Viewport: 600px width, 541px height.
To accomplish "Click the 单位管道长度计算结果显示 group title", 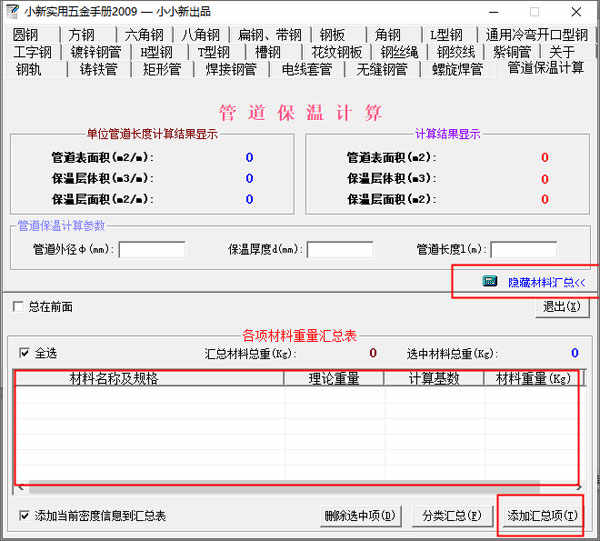I will click(x=152, y=134).
